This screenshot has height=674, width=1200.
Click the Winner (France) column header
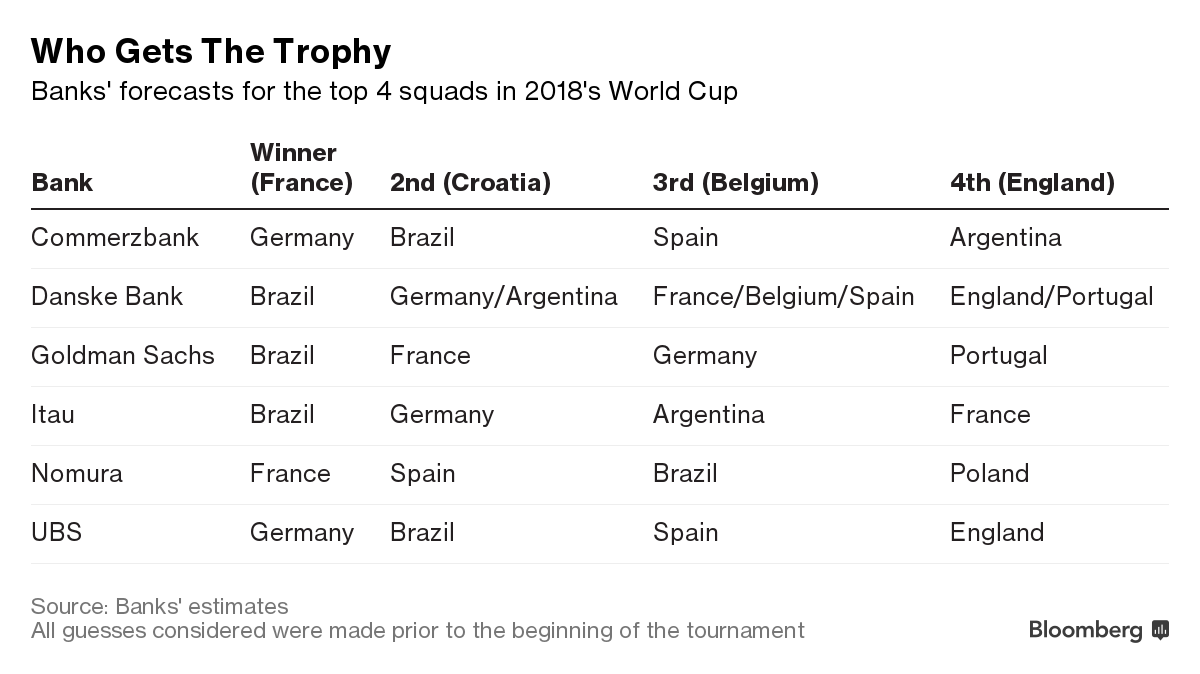click(301, 168)
